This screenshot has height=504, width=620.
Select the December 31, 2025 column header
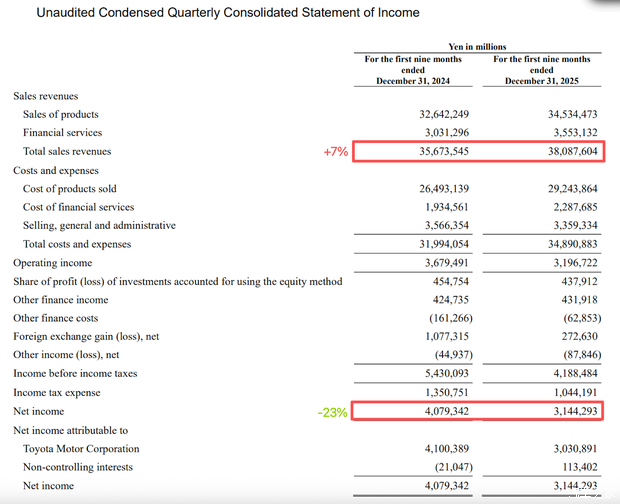tap(541, 70)
